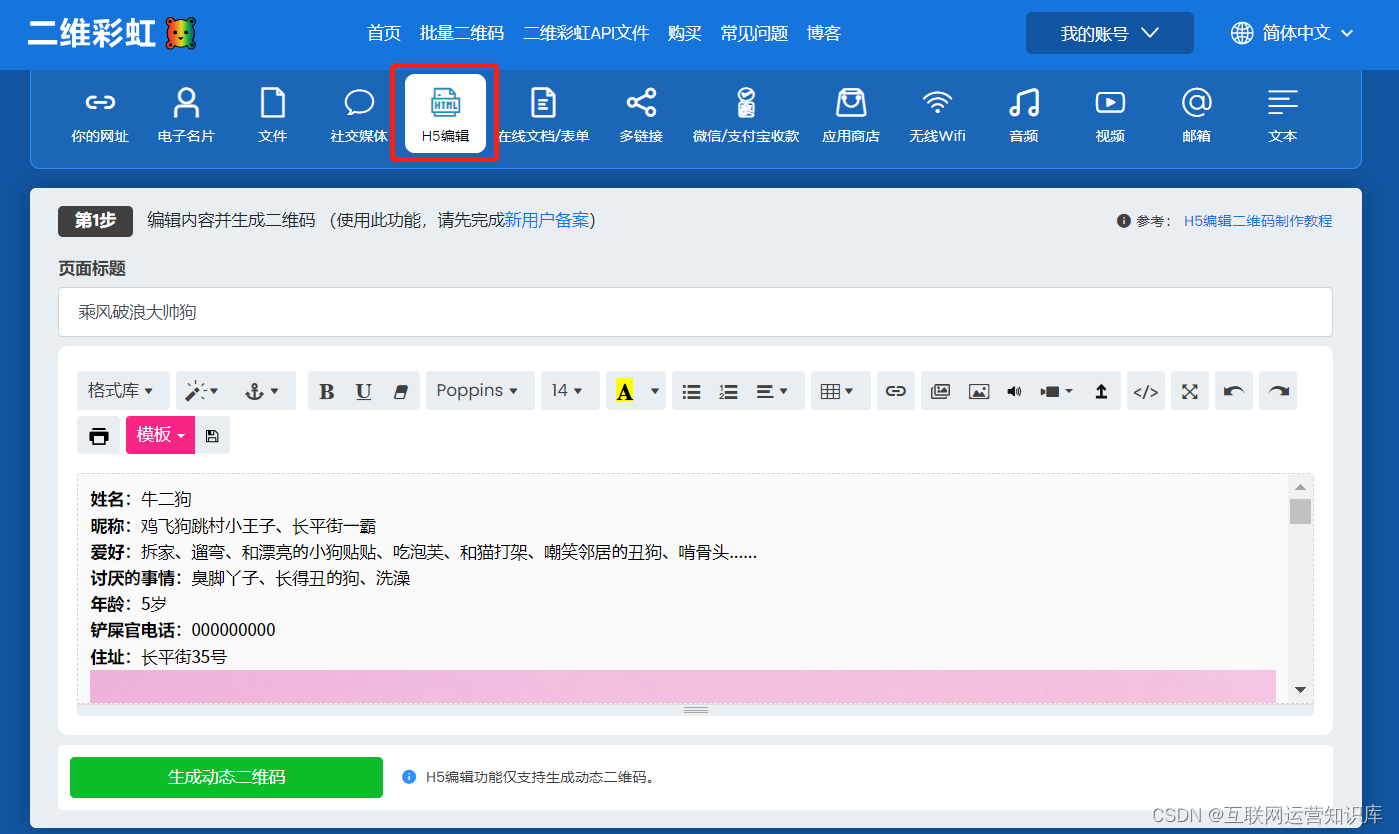Select the 应用商店 (app store) QR type
This screenshot has width=1399, height=834.
click(851, 114)
